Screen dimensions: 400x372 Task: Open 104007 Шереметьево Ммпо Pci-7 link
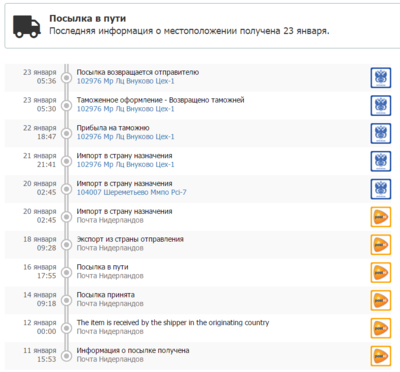point(132,192)
